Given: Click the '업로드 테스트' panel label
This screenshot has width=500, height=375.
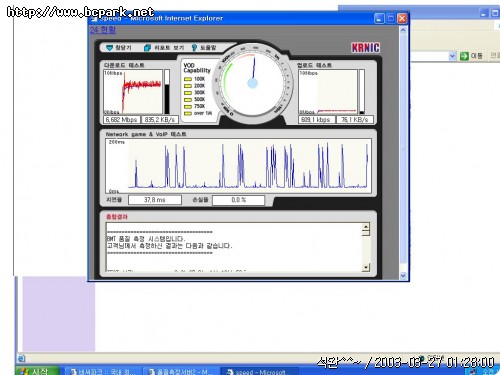Looking at the screenshot, I should pos(315,65).
